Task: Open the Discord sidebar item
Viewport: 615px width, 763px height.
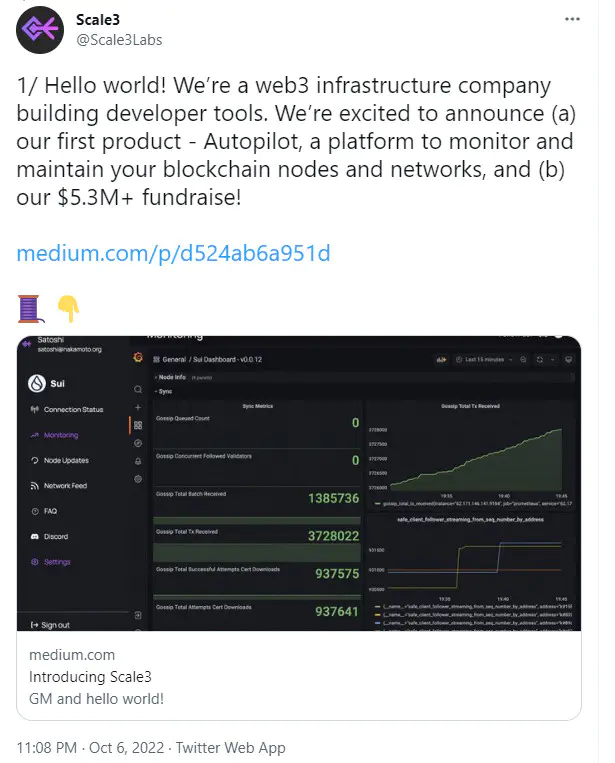Action: (x=50, y=536)
